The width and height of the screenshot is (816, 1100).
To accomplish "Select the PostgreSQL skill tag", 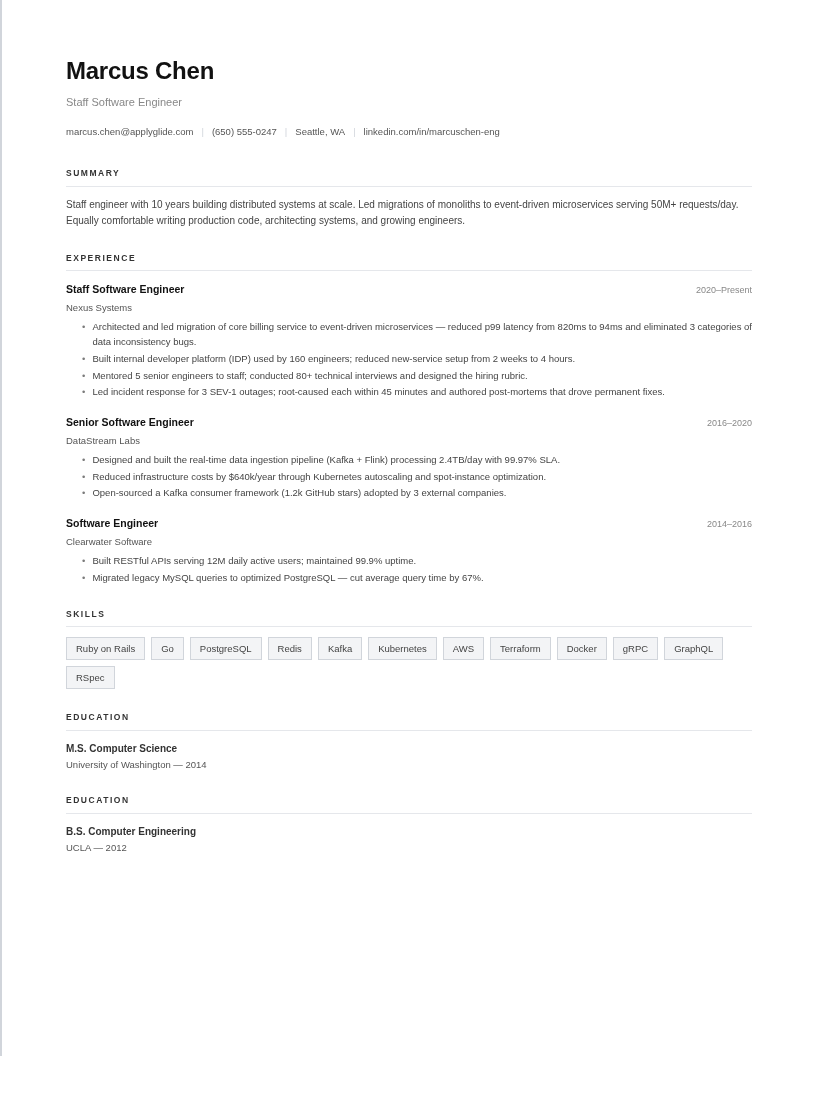I will pos(225,649).
